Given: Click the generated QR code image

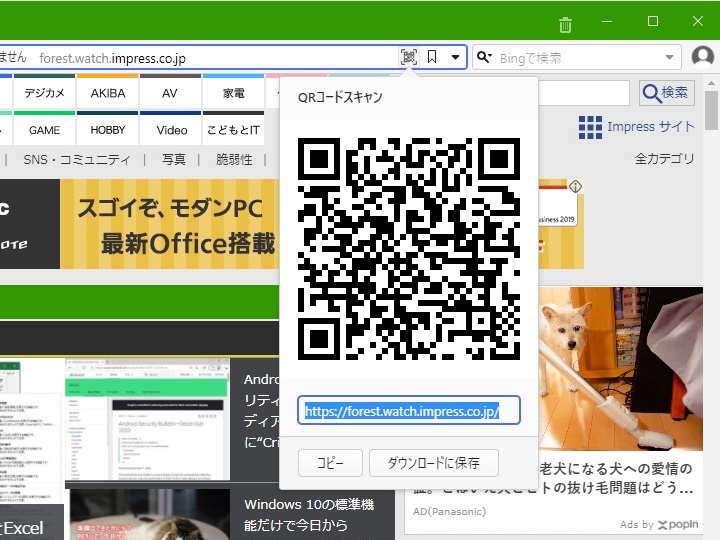Looking at the screenshot, I should click(x=409, y=248).
